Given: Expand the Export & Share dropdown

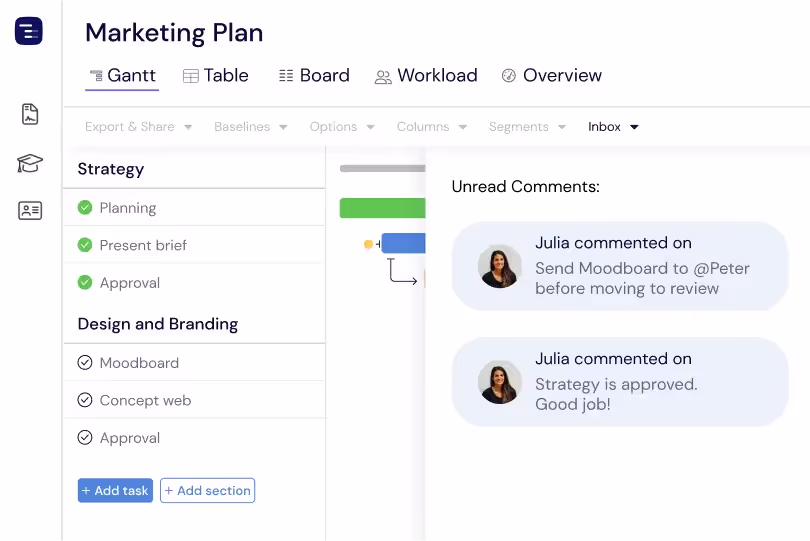Looking at the screenshot, I should click(x=138, y=127).
